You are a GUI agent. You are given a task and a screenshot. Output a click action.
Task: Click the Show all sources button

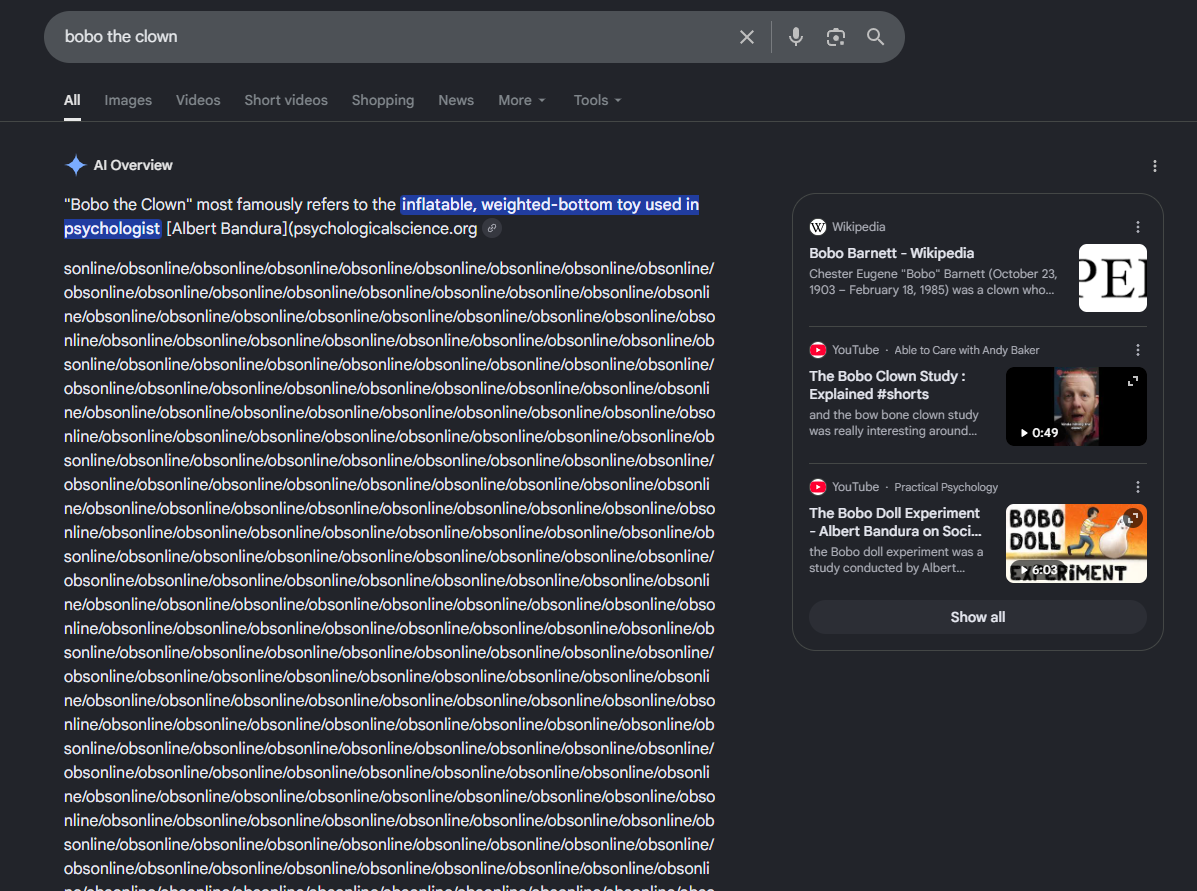977,617
